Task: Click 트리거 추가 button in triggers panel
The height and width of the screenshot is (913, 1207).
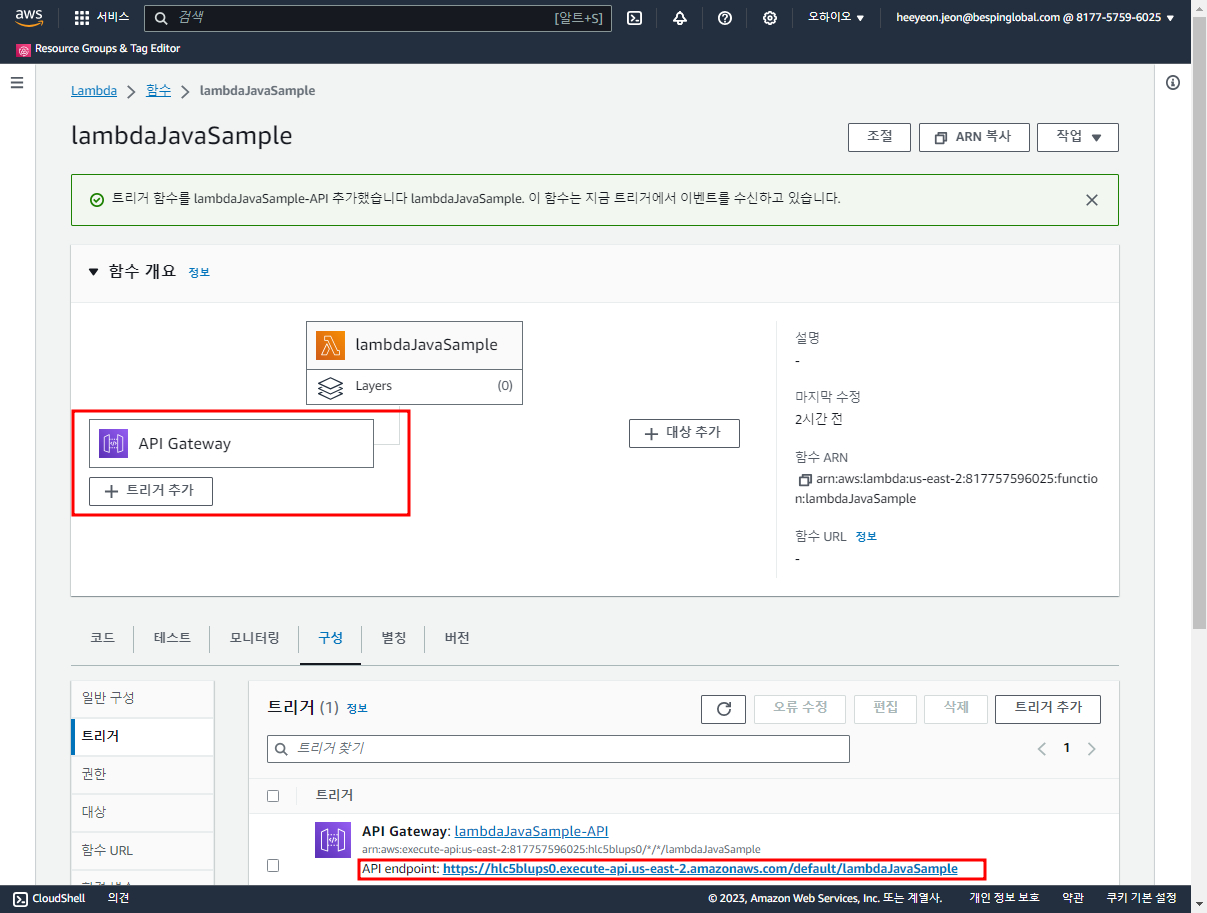Action: click(1048, 709)
